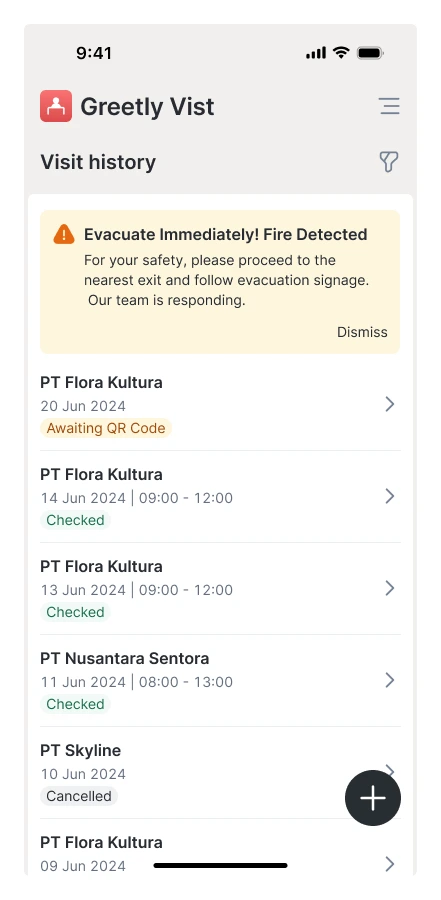Open chevron for PT Nusantara Sentora visit
Viewport: 441px width, 900px height.
coord(390,680)
